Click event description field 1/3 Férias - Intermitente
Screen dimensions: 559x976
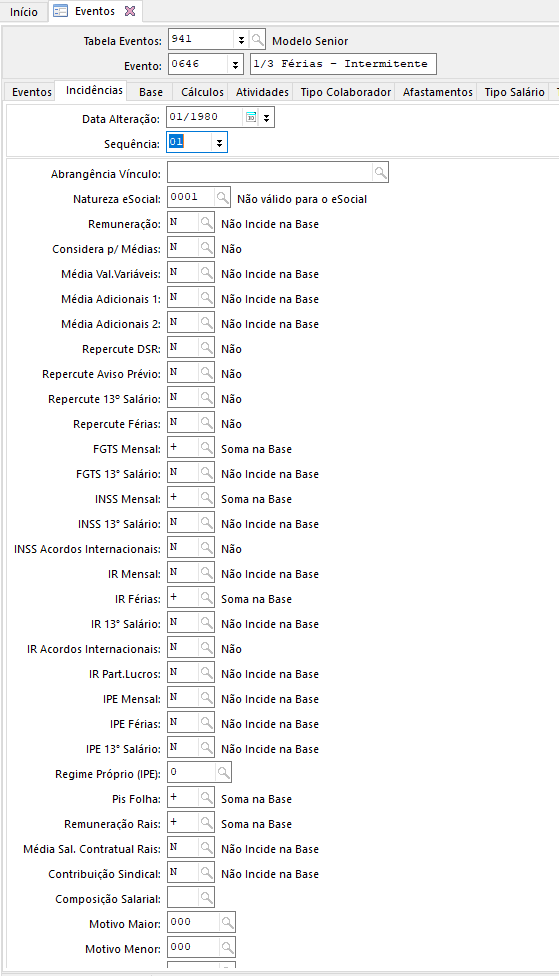tap(343, 64)
